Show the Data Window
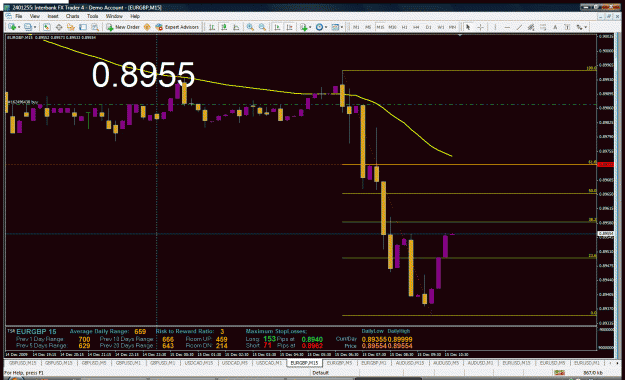 coord(59,27)
